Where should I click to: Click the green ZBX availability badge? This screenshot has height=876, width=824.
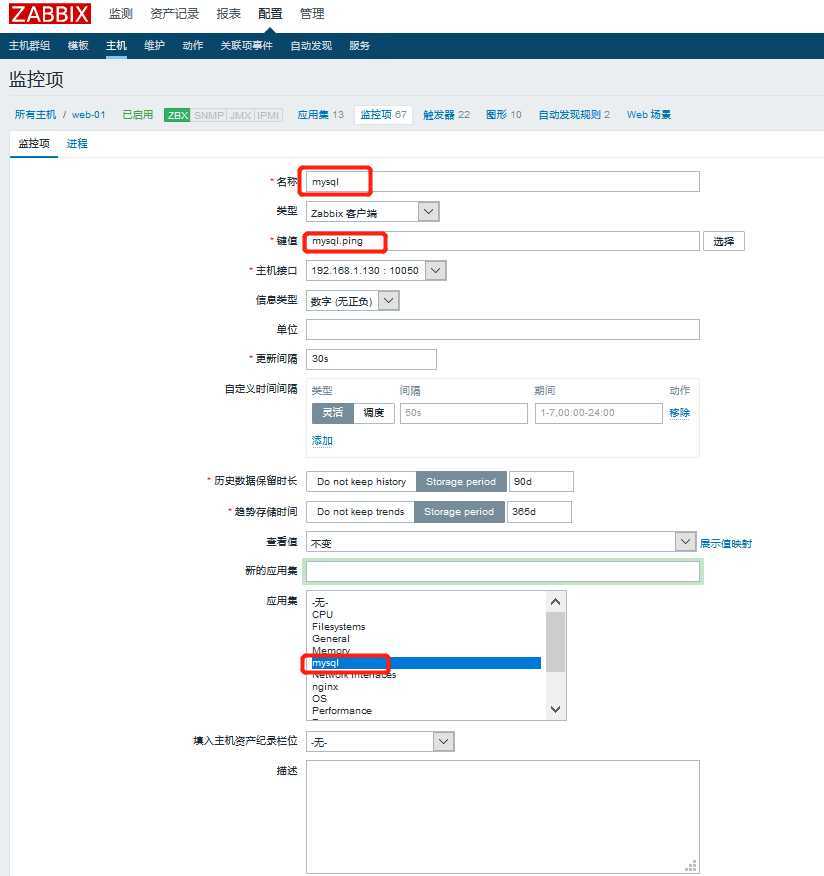(178, 115)
